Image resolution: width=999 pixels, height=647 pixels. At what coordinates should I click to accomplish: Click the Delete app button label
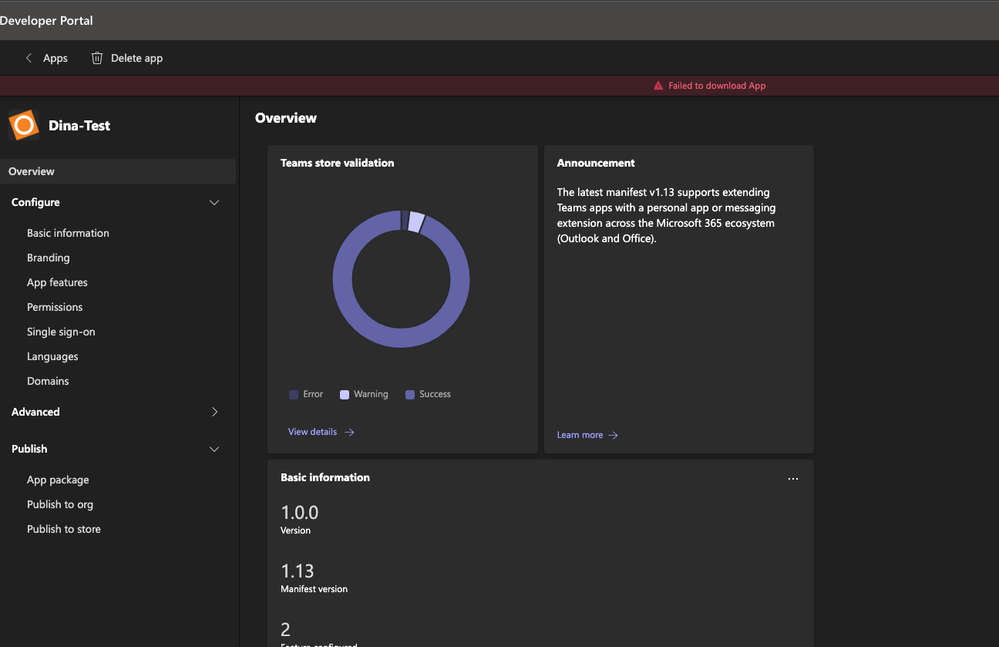coord(137,58)
